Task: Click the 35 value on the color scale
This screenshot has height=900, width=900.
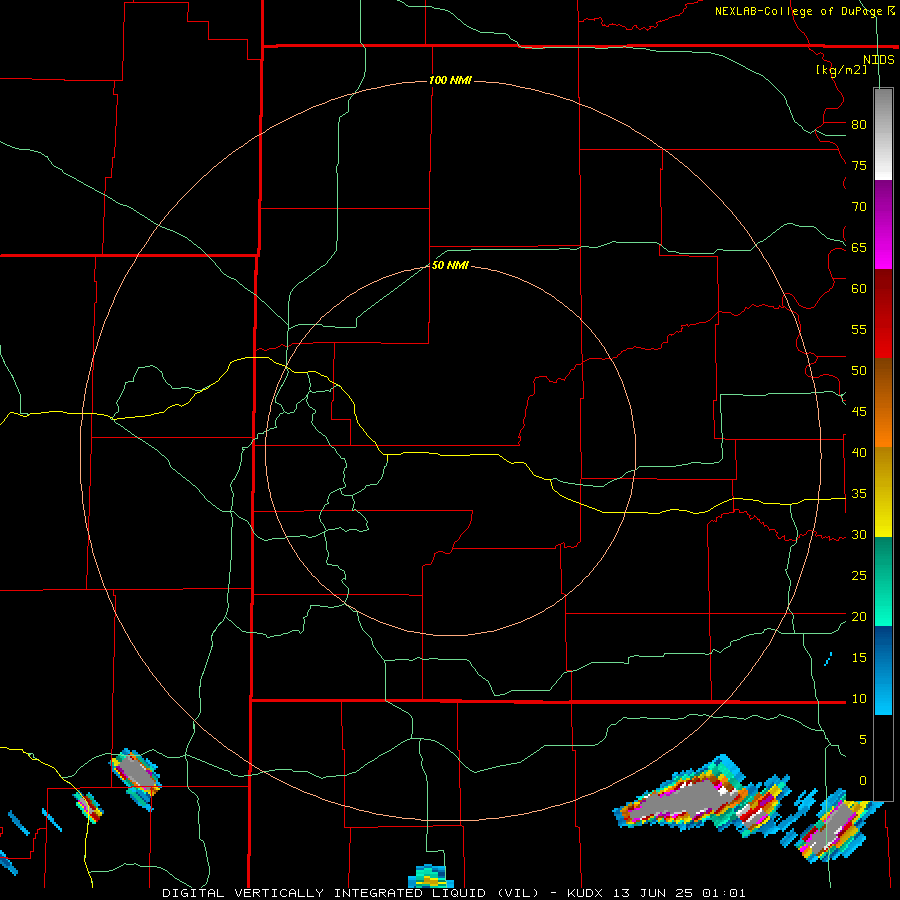Action: [859, 494]
